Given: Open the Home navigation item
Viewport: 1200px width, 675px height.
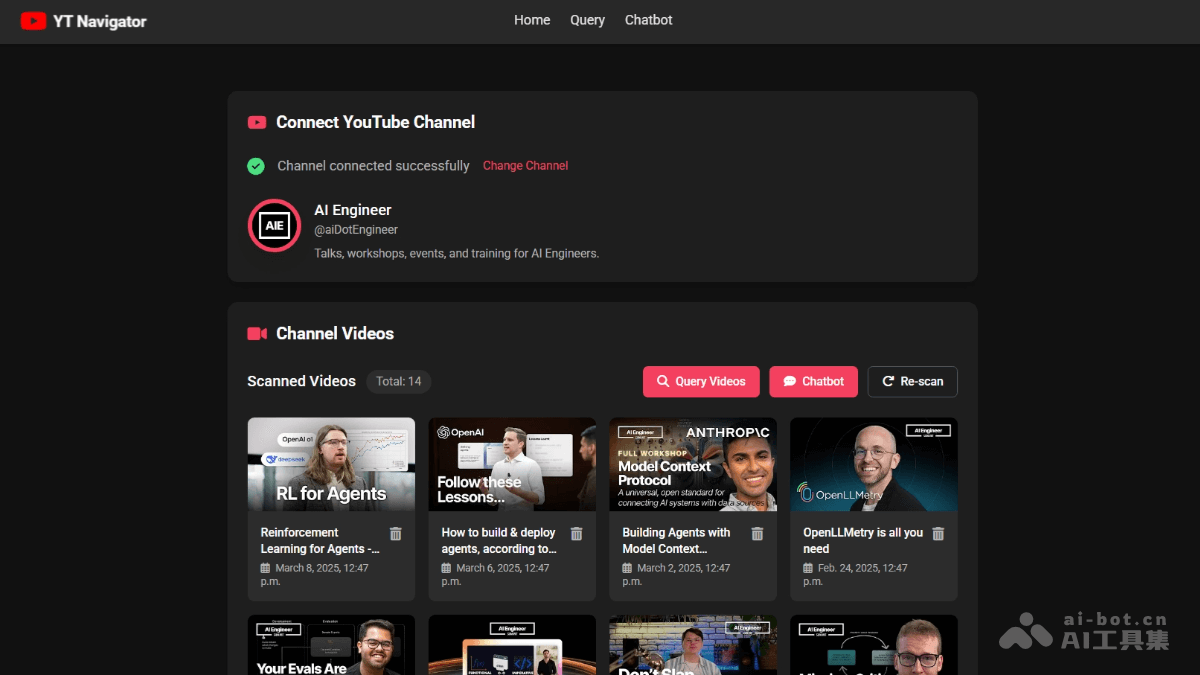Looking at the screenshot, I should [532, 20].
